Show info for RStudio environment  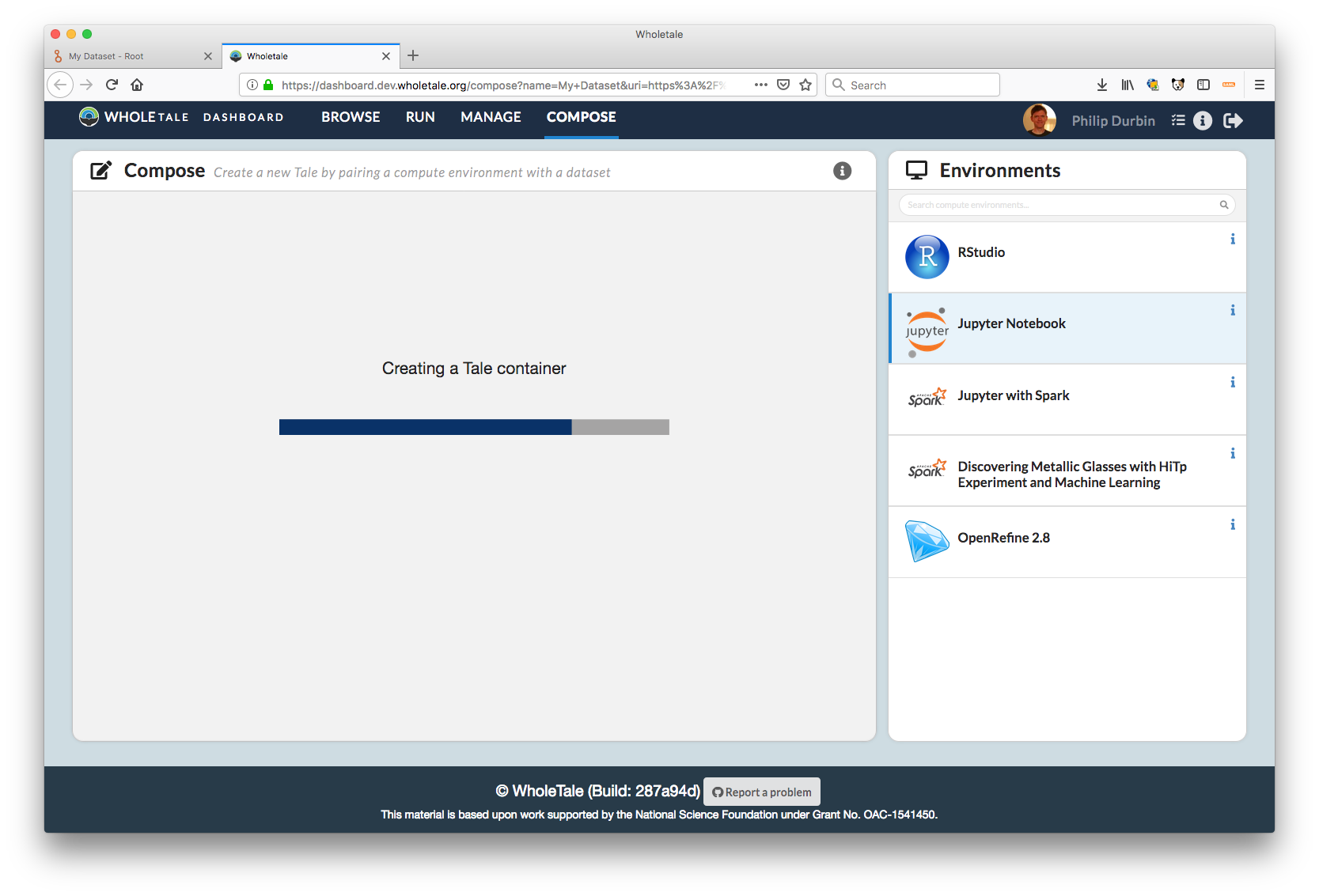(x=1232, y=239)
